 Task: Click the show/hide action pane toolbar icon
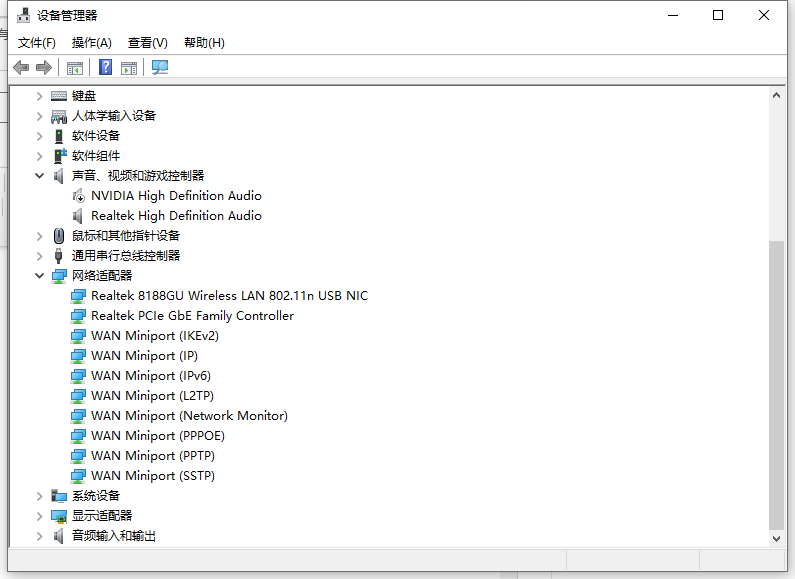[129, 67]
